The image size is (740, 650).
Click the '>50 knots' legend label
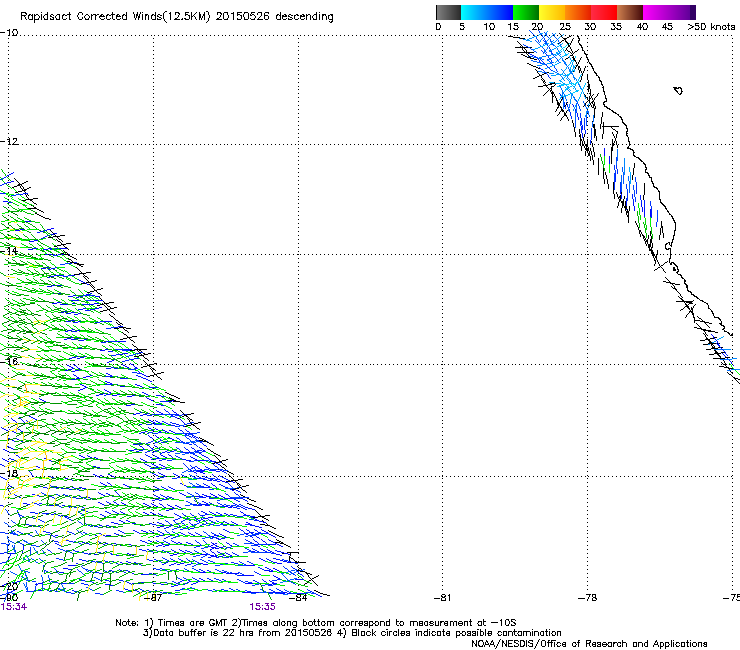coord(711,27)
